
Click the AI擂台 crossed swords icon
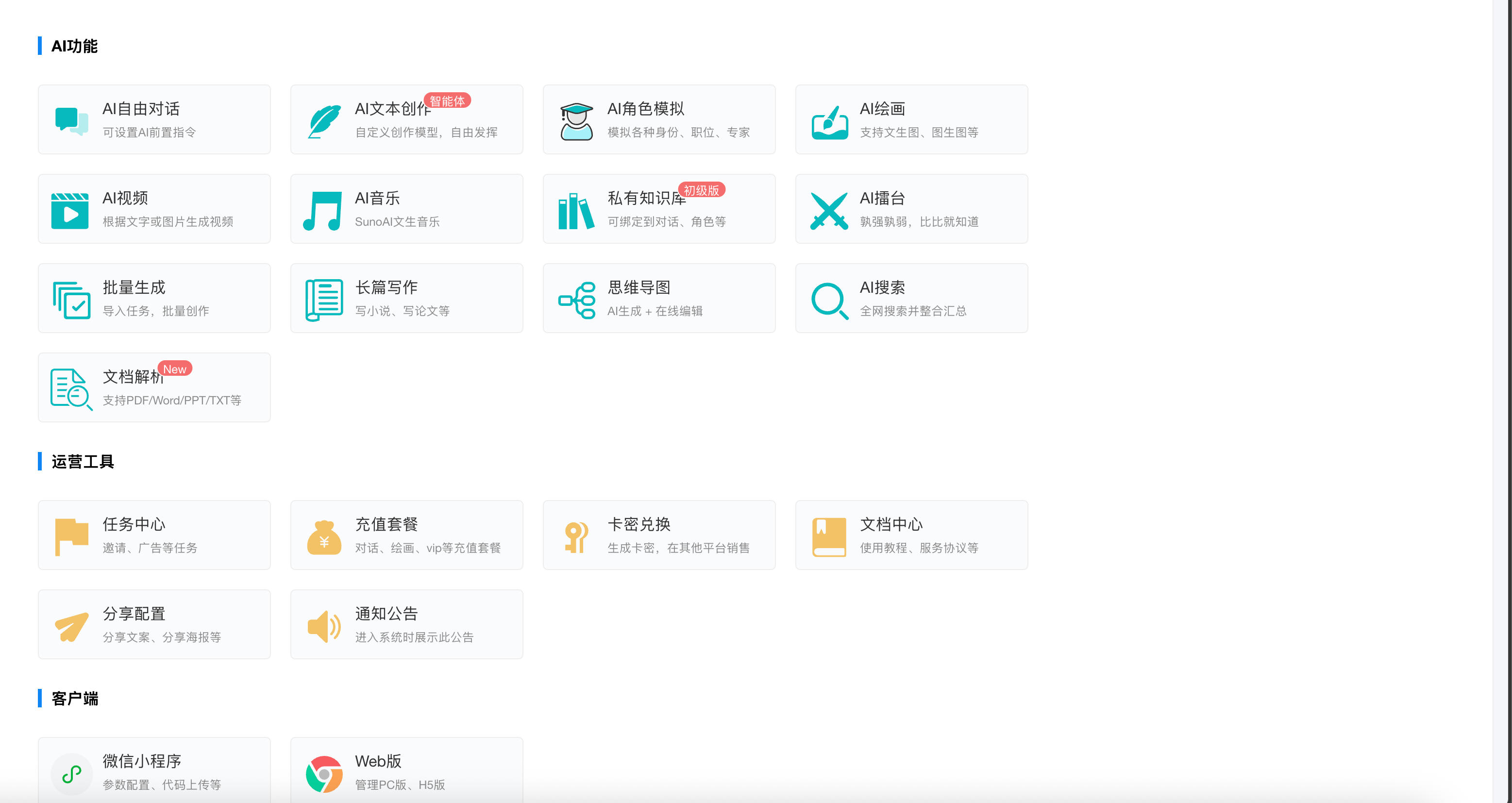[829, 211]
